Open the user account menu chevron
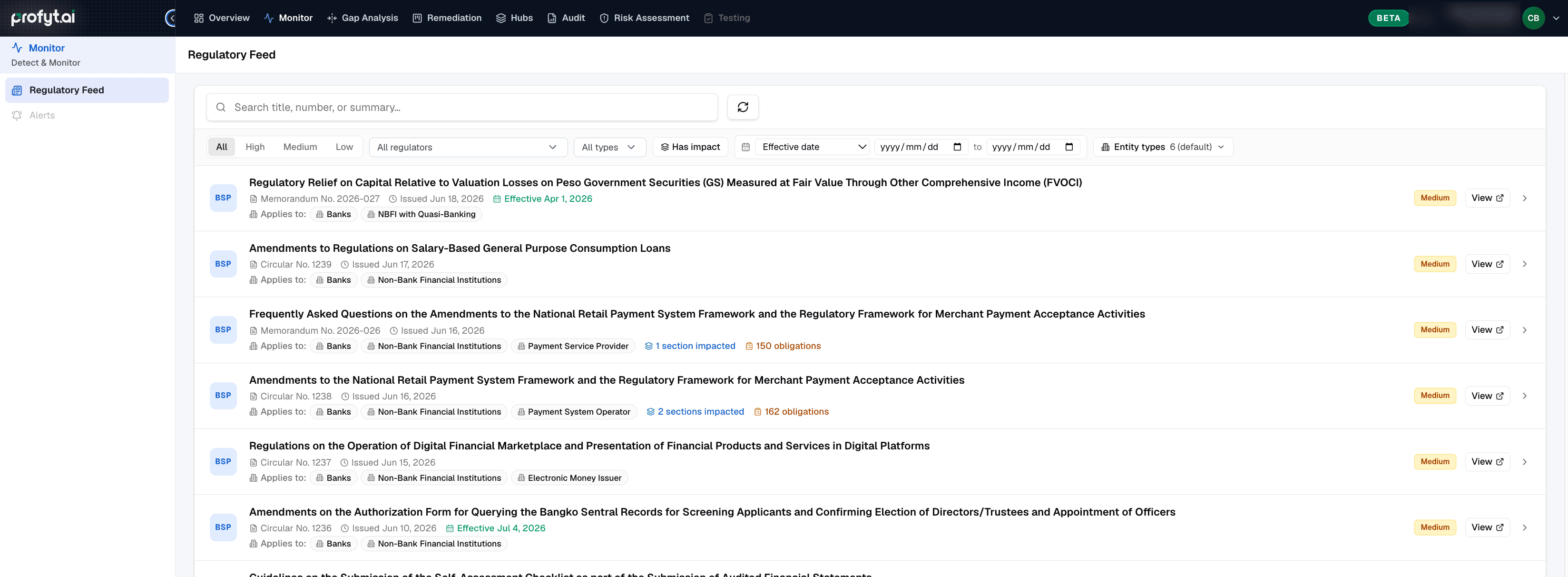This screenshot has width=1568, height=577. [1556, 18]
